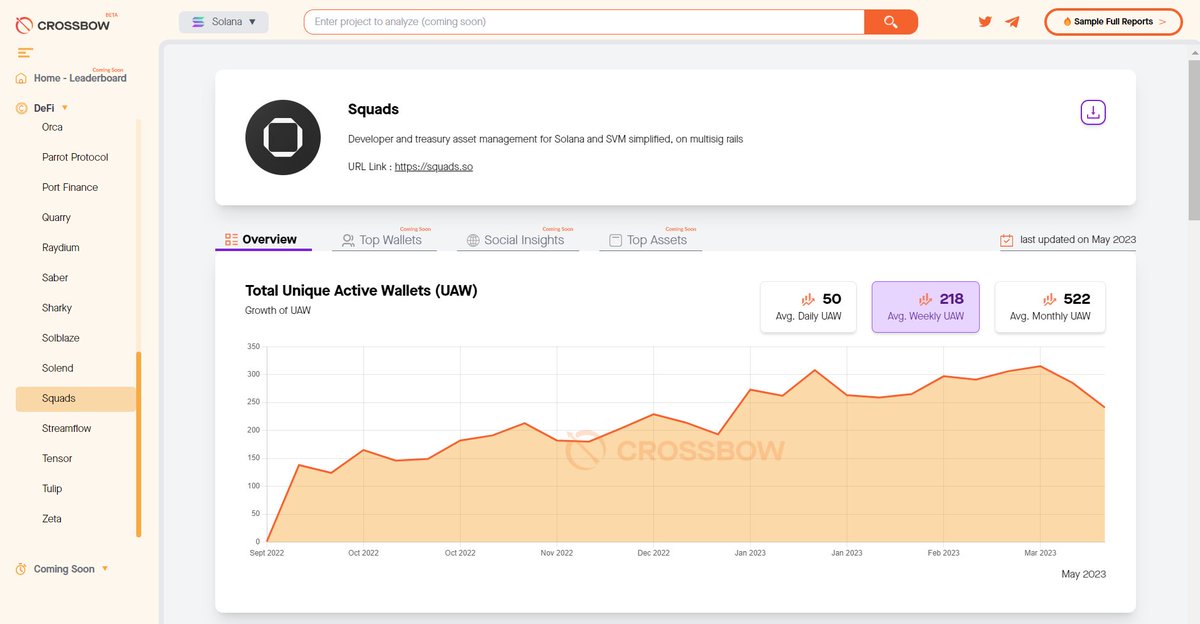Click the Feb 2023 axis label
Viewport: 1200px width, 624px height.
click(943, 553)
